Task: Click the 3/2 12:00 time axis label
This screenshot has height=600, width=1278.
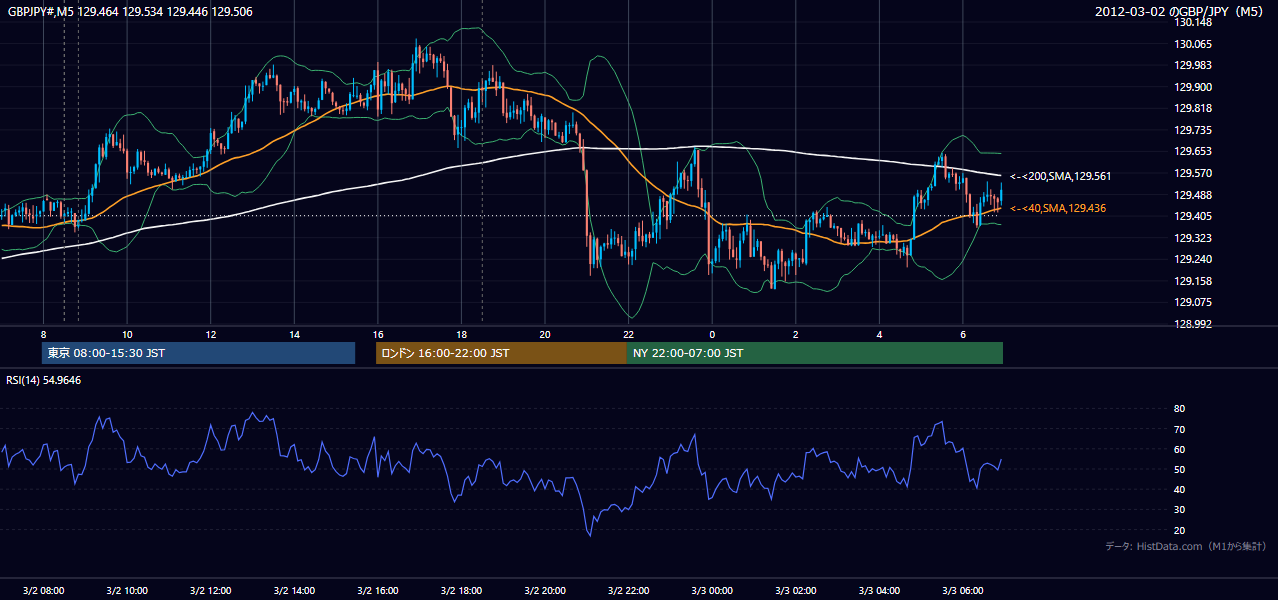Action: (x=210, y=591)
